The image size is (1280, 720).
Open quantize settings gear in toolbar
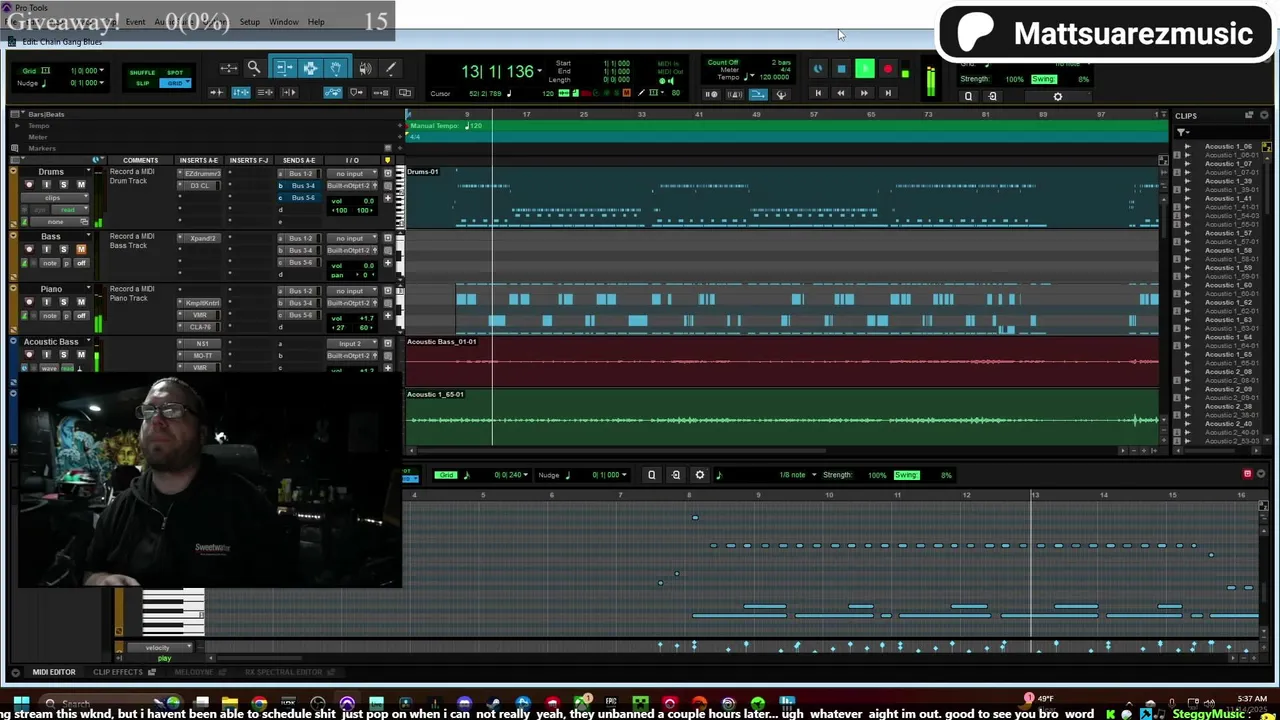pyautogui.click(x=1058, y=96)
